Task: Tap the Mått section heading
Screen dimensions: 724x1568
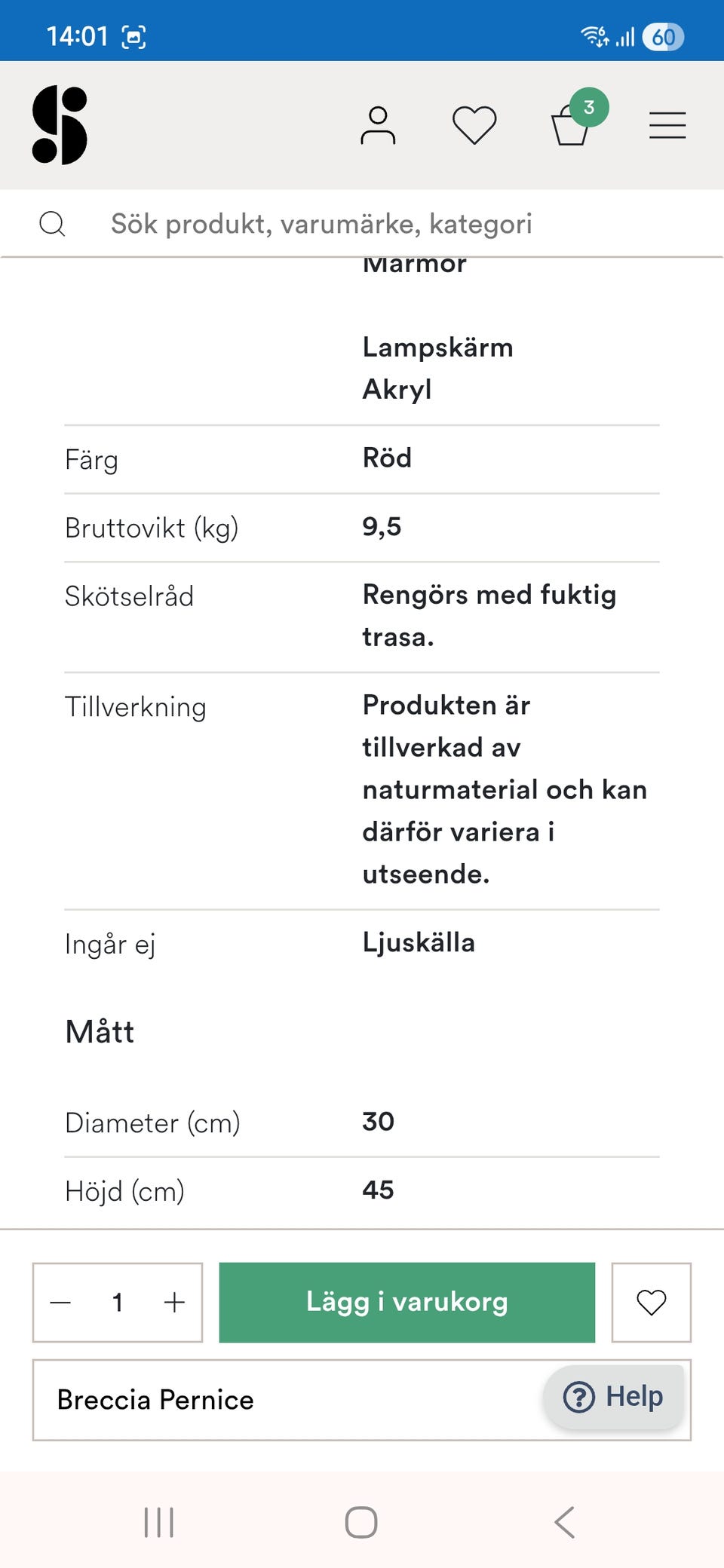Action: pyautogui.click(x=100, y=1031)
